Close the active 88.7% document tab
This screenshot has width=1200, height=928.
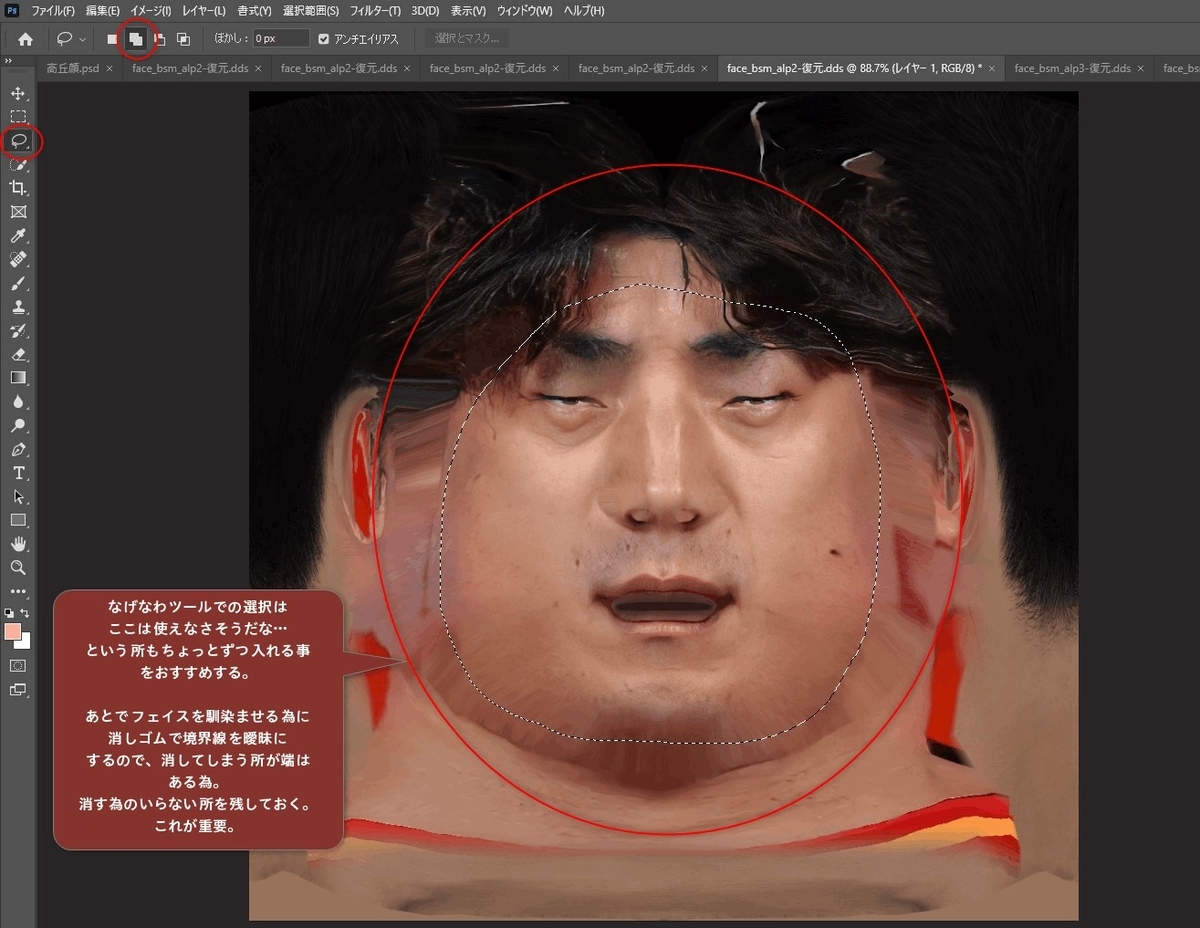point(993,69)
